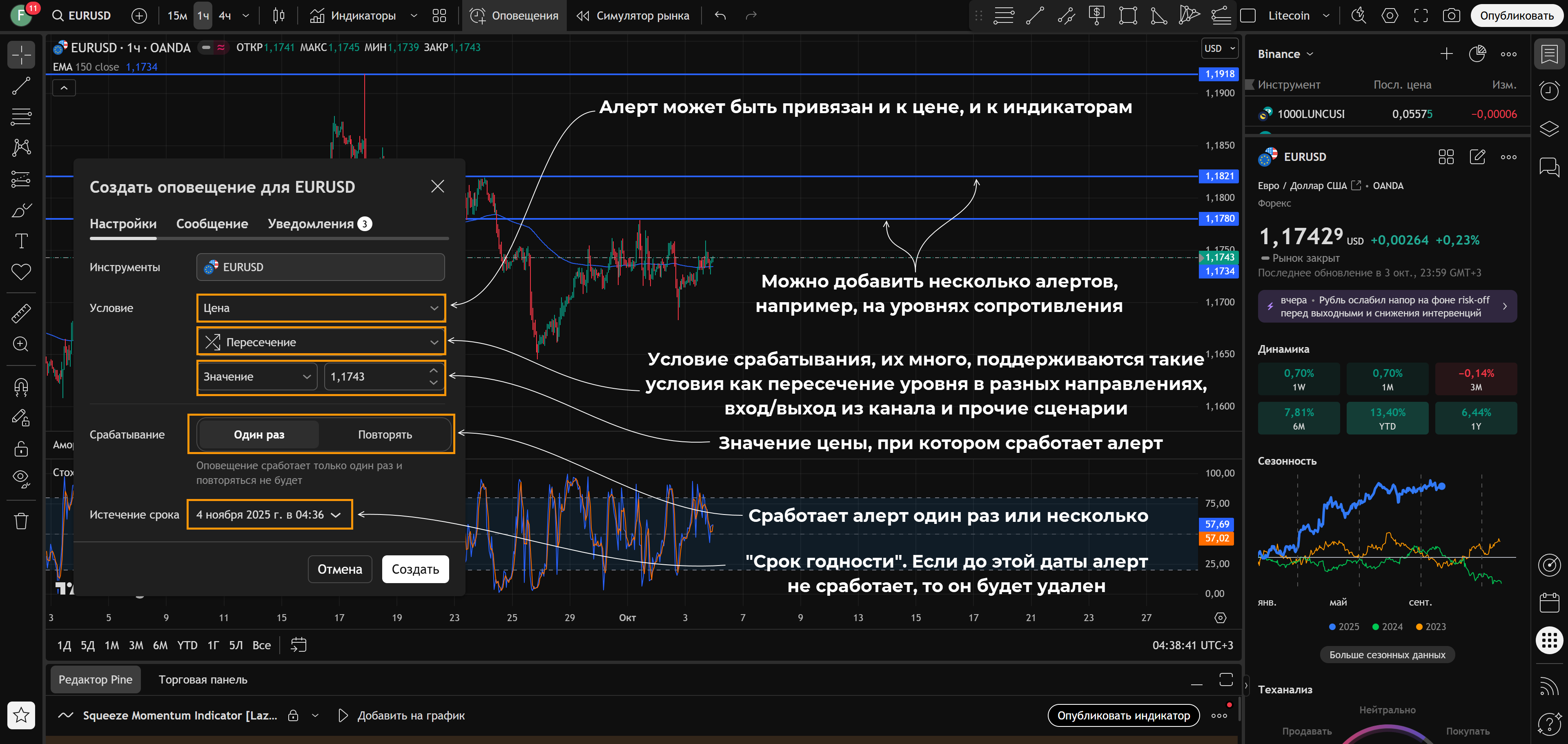Switch to the Сообщение tab
The width and height of the screenshot is (1568, 744).
point(212,224)
